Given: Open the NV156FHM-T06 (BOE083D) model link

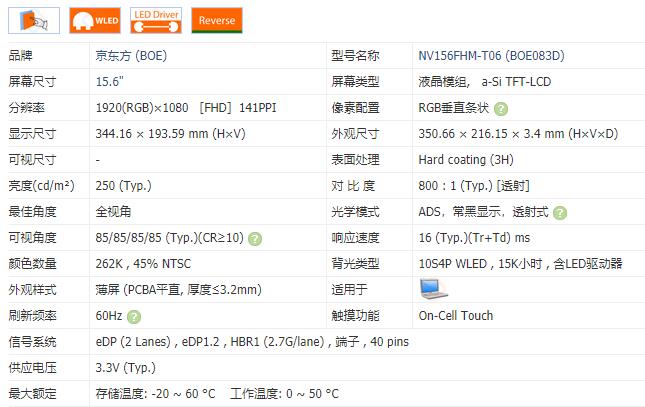Looking at the screenshot, I should pyautogui.click(x=491, y=56).
